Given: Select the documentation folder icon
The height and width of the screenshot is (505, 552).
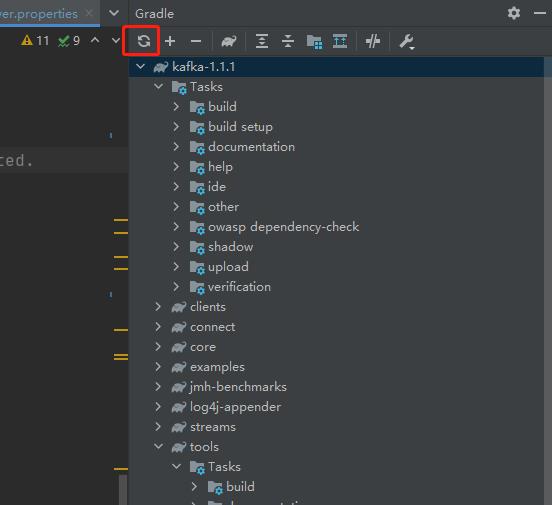Looking at the screenshot, I should tap(197, 147).
